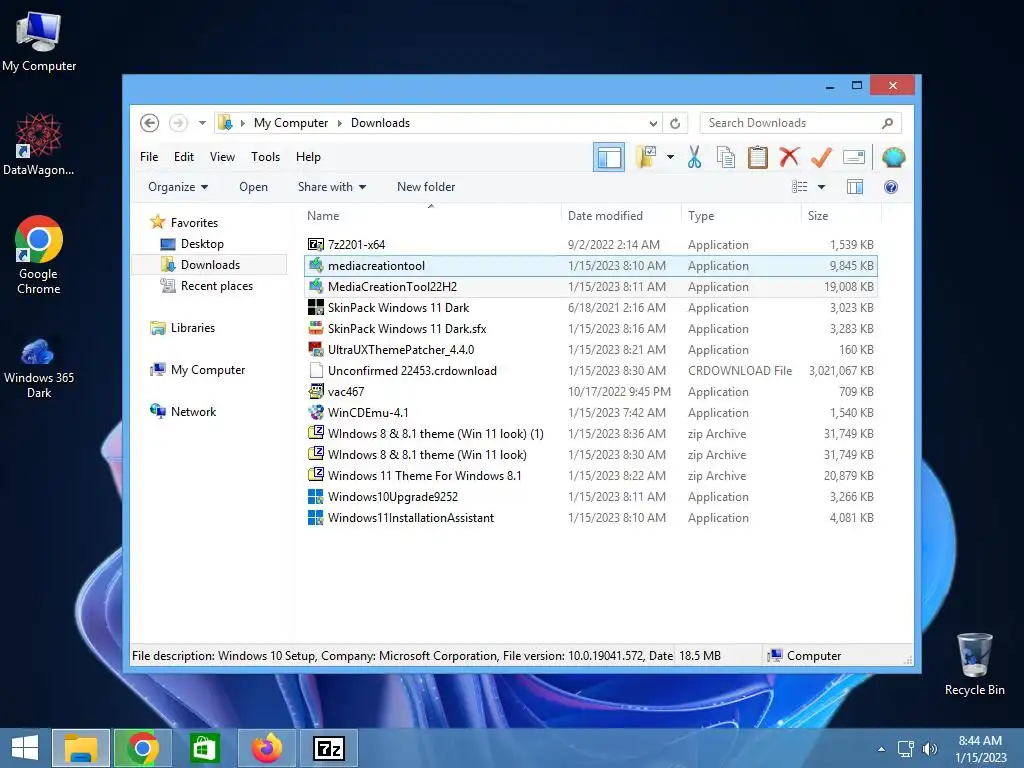The height and width of the screenshot is (768, 1024).
Task: Open the view options dropdown arrow
Action: 822,187
